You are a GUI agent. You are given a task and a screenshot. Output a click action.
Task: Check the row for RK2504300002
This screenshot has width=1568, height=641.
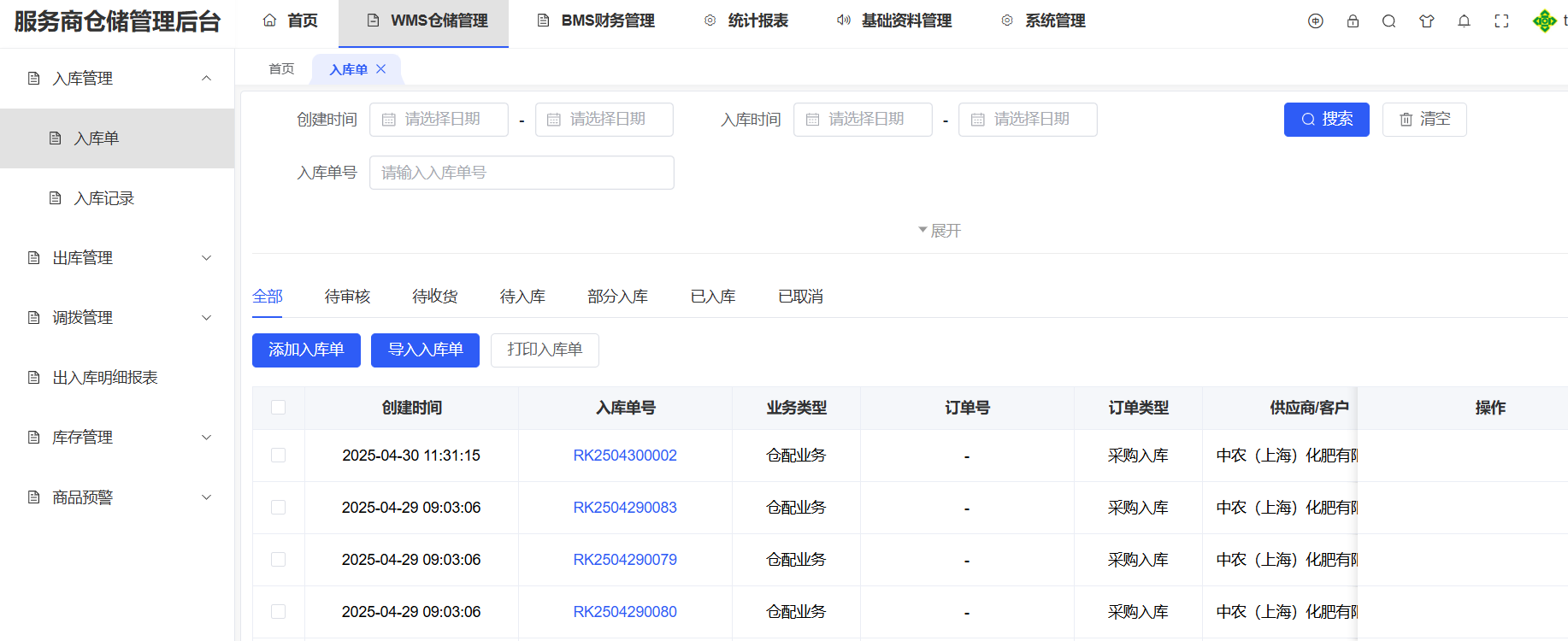coord(279,456)
